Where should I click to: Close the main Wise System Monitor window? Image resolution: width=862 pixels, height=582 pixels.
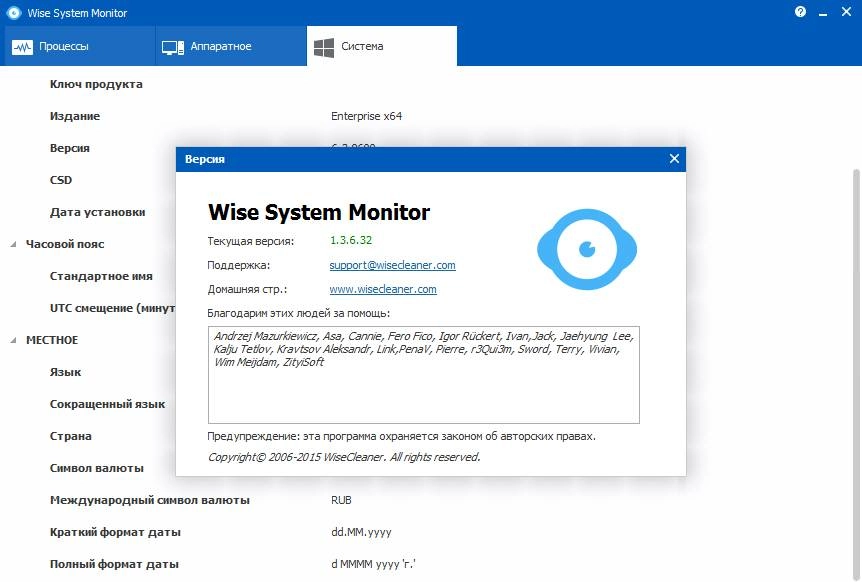[847, 12]
